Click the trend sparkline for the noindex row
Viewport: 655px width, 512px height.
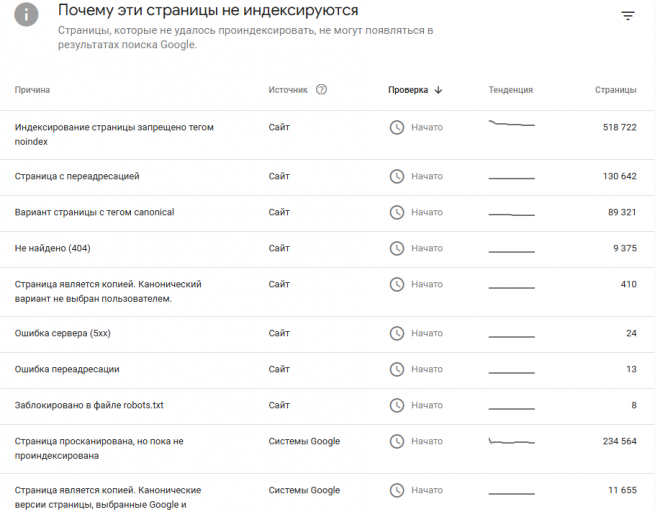(x=511, y=125)
